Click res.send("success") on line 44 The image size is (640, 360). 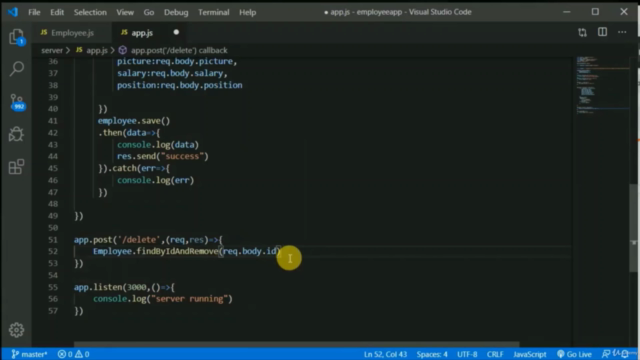(162, 156)
